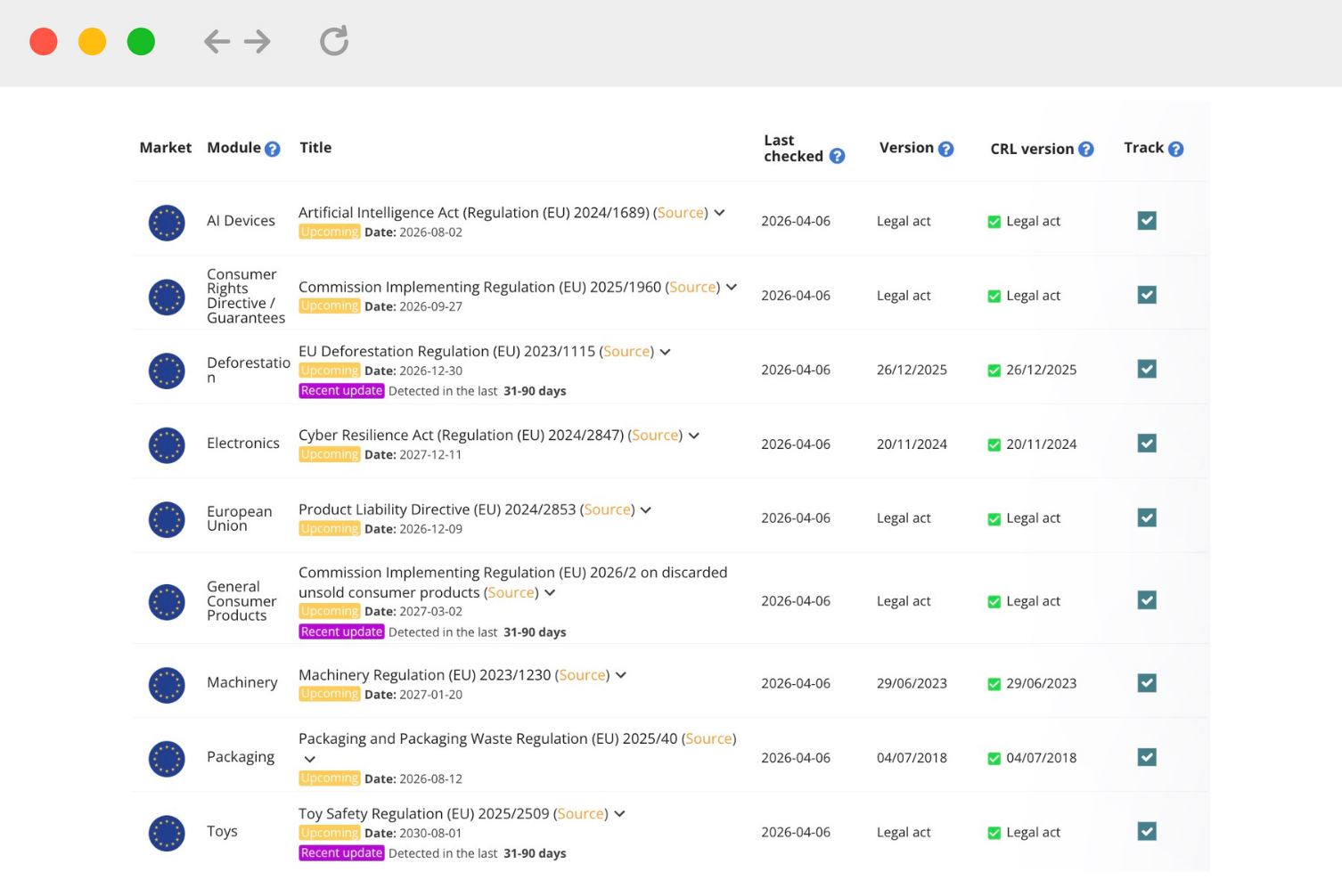Expand Packaging and Packaging Waste Regulation chevron
Screen dimensions: 1342x896
coord(309,760)
